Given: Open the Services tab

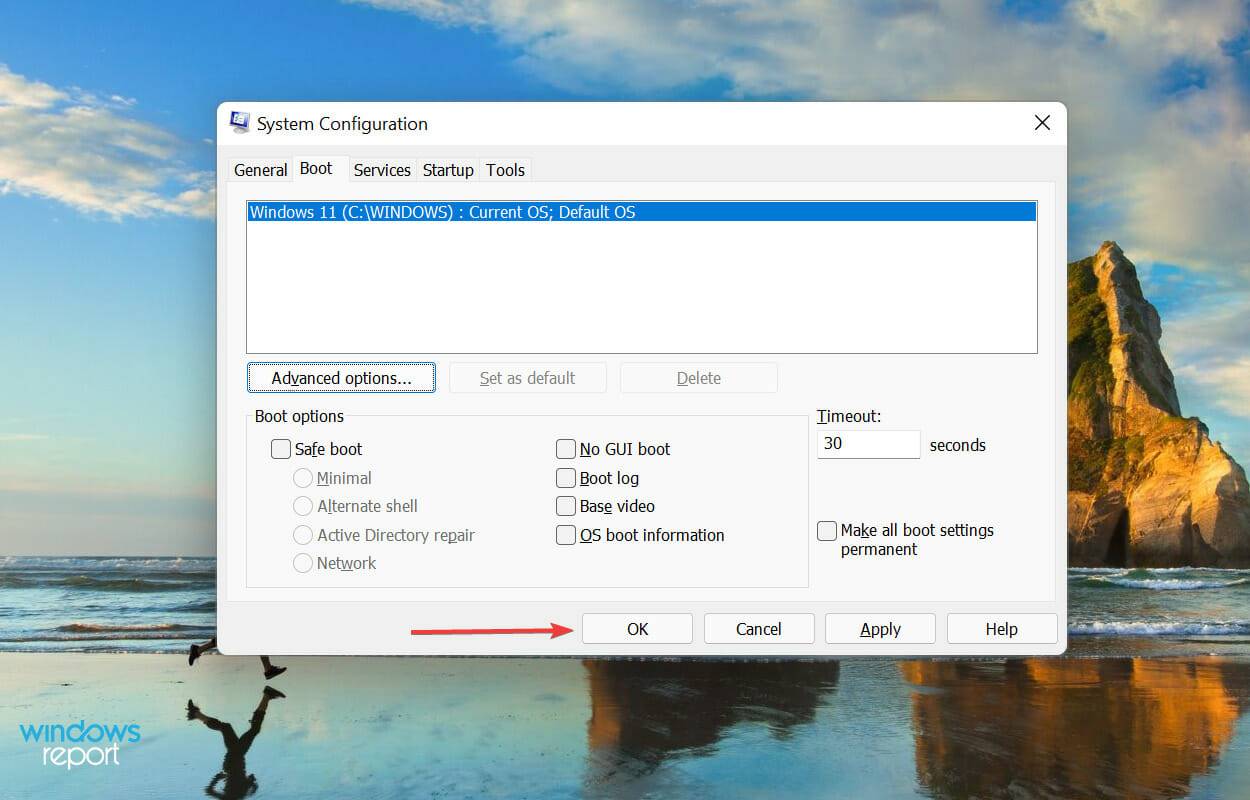Looking at the screenshot, I should click(x=382, y=170).
